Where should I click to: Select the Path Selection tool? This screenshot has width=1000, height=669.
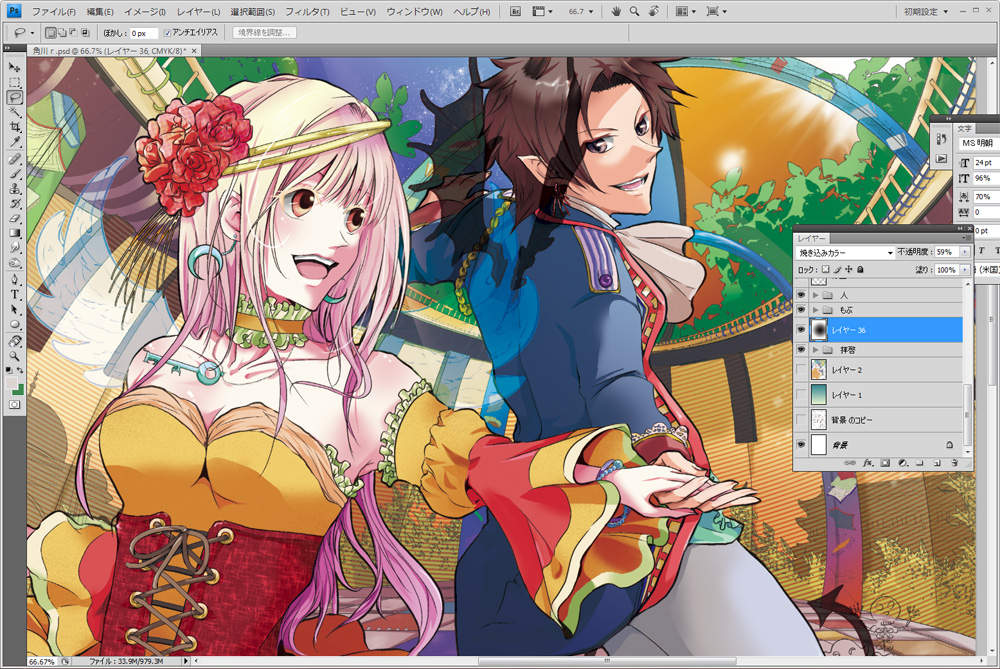pos(14,309)
